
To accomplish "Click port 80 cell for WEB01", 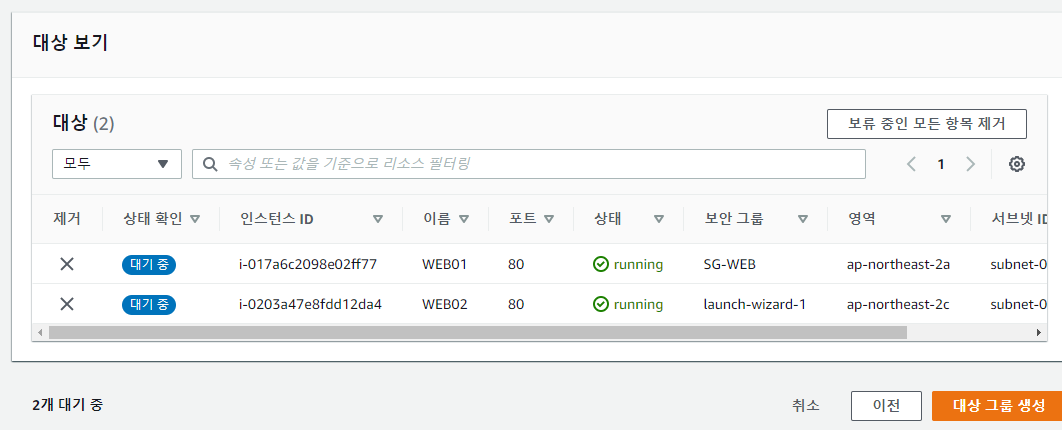I will point(516,264).
